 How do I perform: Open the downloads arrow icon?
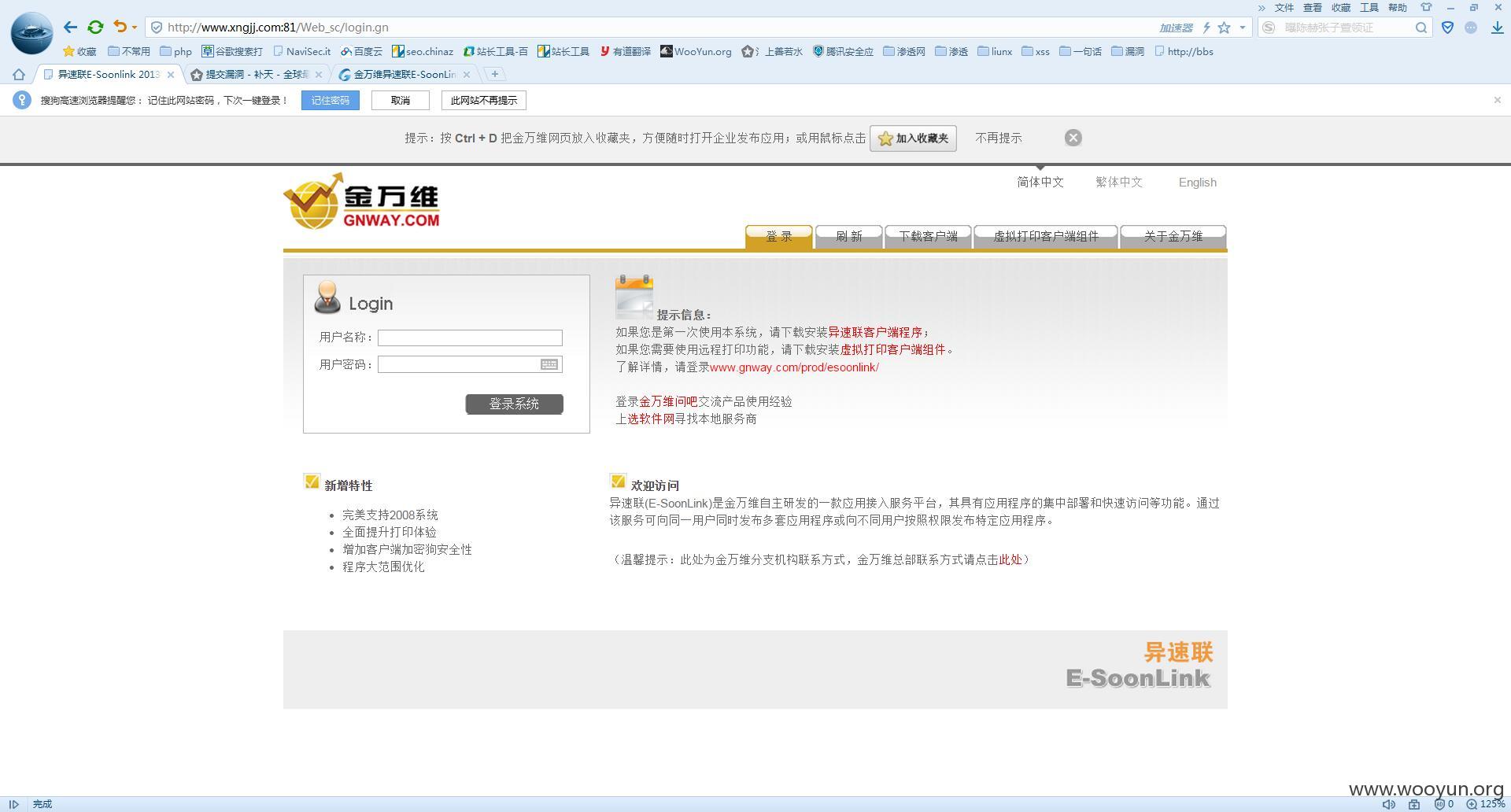point(1497,28)
